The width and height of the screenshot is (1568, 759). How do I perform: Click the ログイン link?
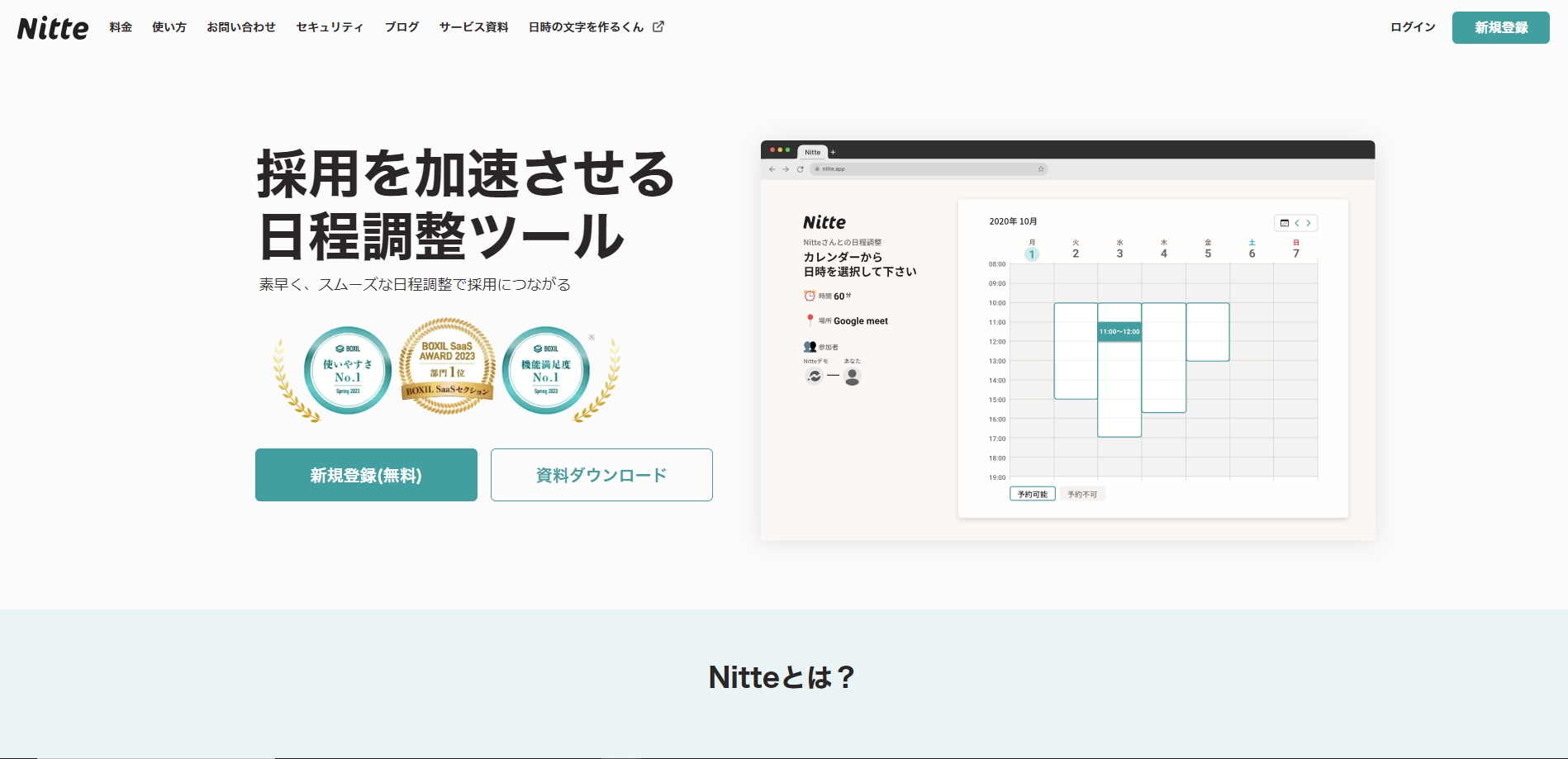1413,27
